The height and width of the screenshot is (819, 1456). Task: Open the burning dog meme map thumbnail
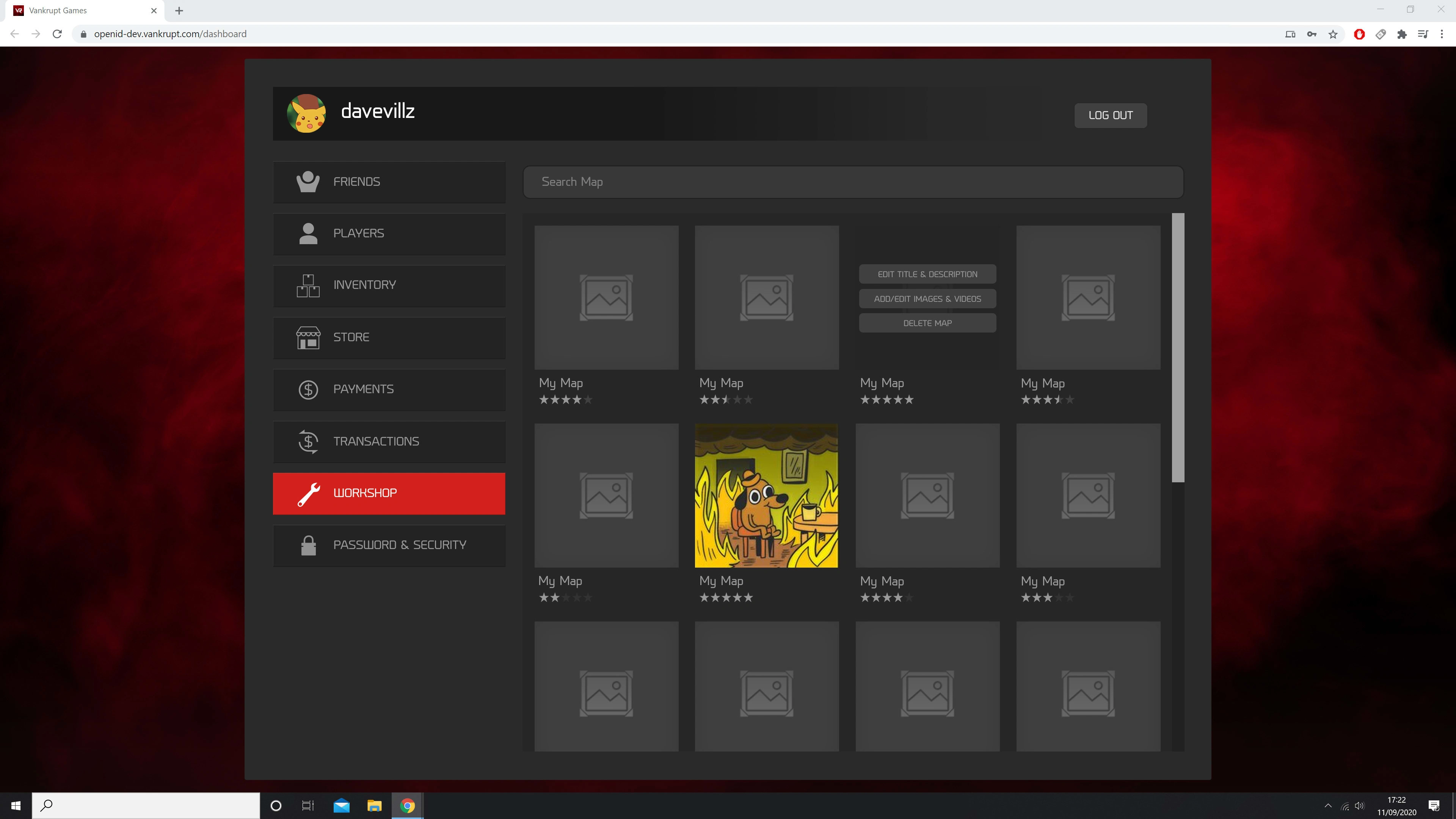[x=766, y=496]
